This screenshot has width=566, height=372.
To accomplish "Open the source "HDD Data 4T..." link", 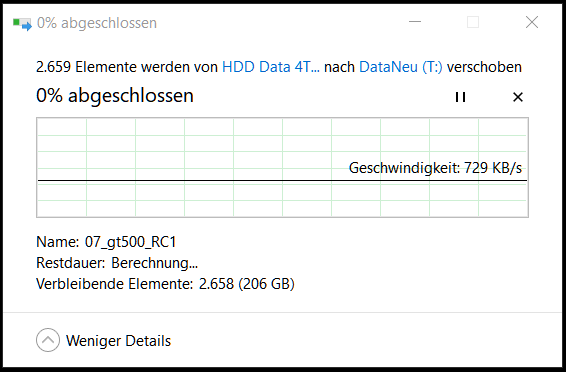I will tap(271, 67).
